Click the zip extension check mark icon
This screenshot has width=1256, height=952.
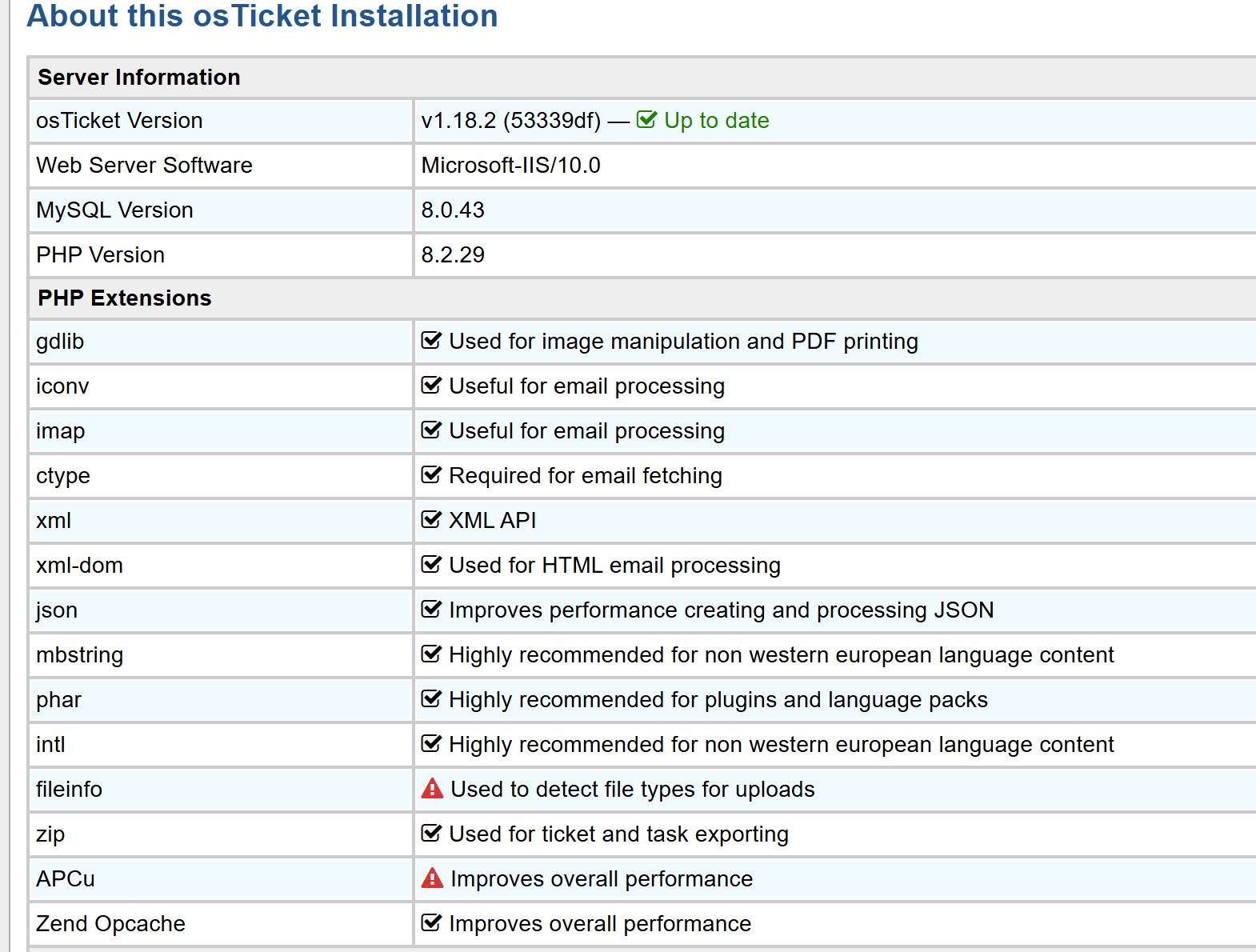click(x=431, y=834)
